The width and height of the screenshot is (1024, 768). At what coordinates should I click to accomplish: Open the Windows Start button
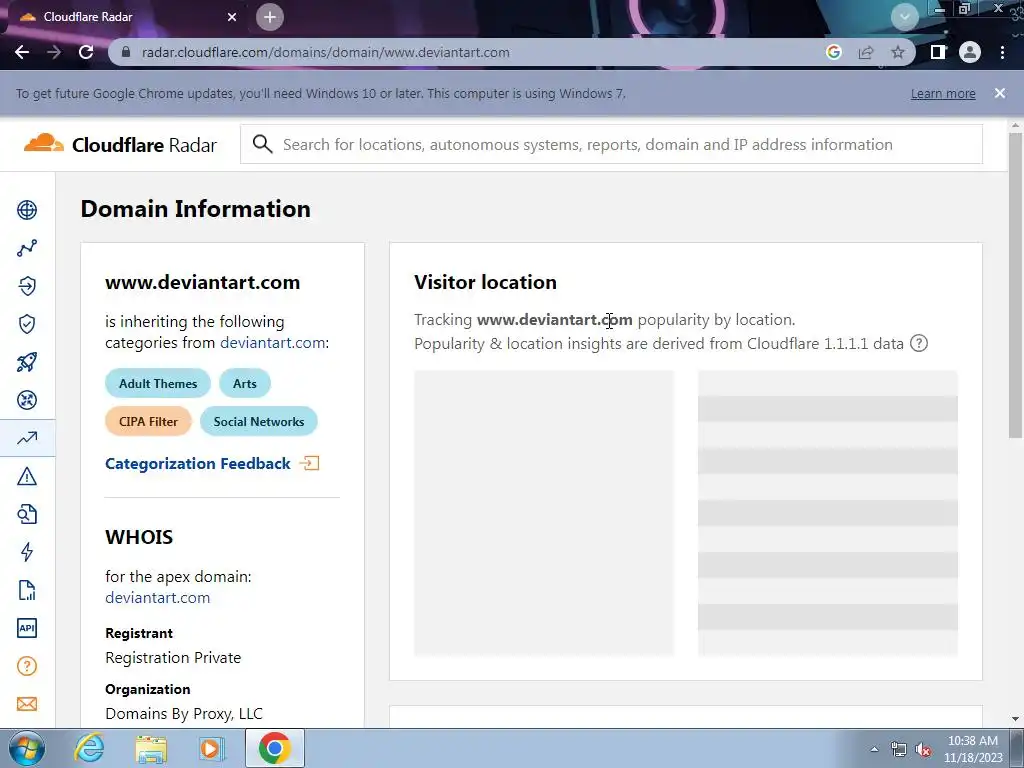tap(27, 749)
